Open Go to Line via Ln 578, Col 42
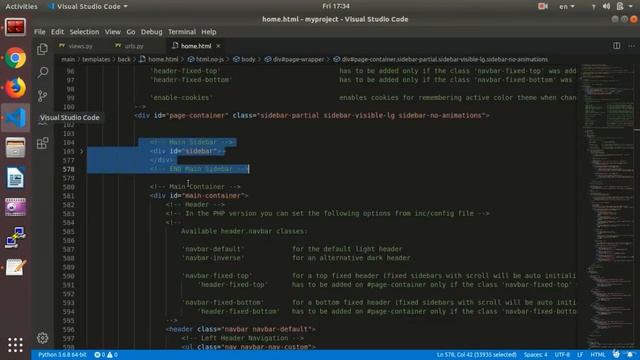 coord(476,355)
